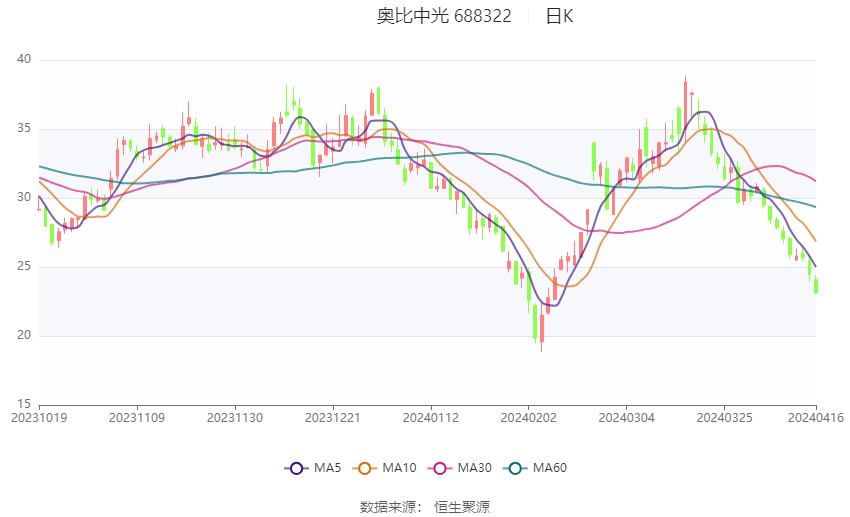Viewport: 850px width, 517px height.
Task: Toggle the MA10 legend marker
Action: pos(364,468)
